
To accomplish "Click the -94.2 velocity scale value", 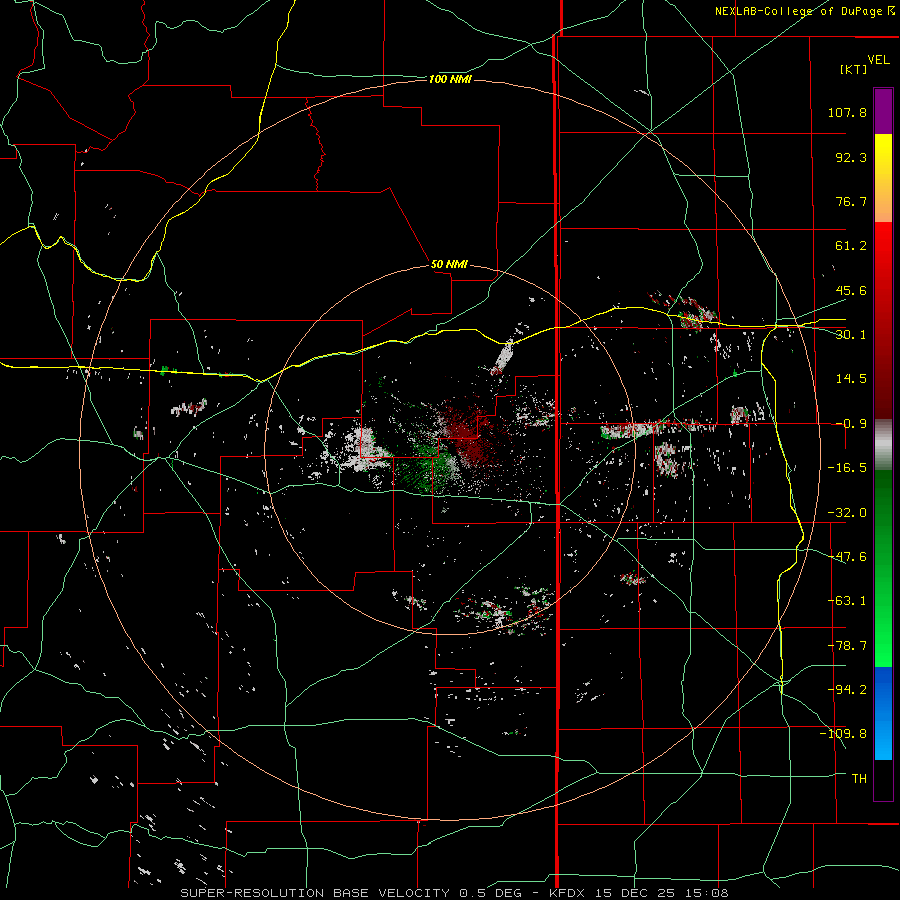I will click(847, 689).
